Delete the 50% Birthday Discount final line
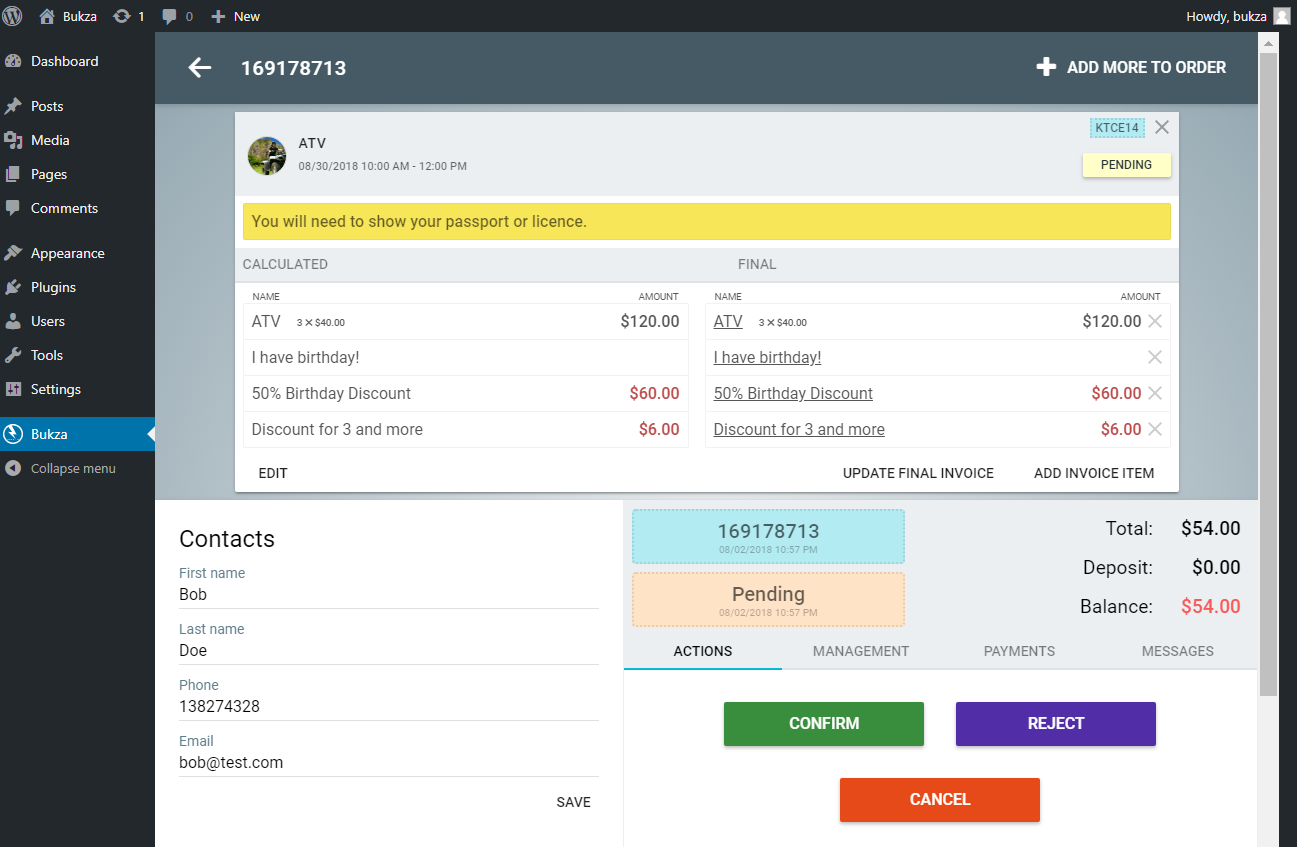Screen dimensions: 1297x847 pos(1155,394)
